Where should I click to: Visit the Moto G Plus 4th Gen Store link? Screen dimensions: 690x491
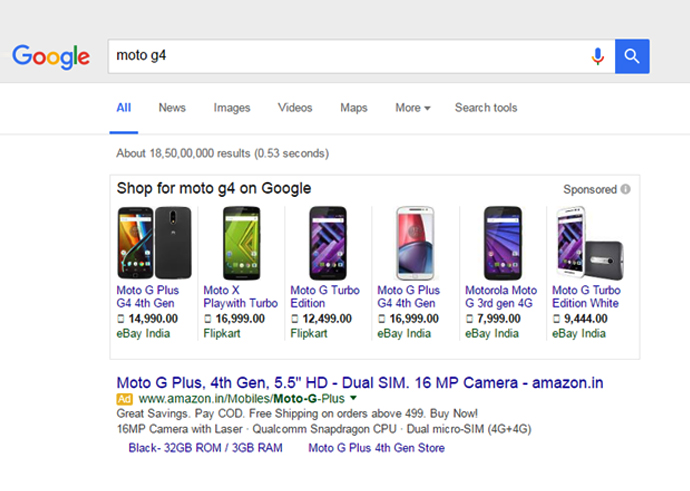[x=376, y=448]
